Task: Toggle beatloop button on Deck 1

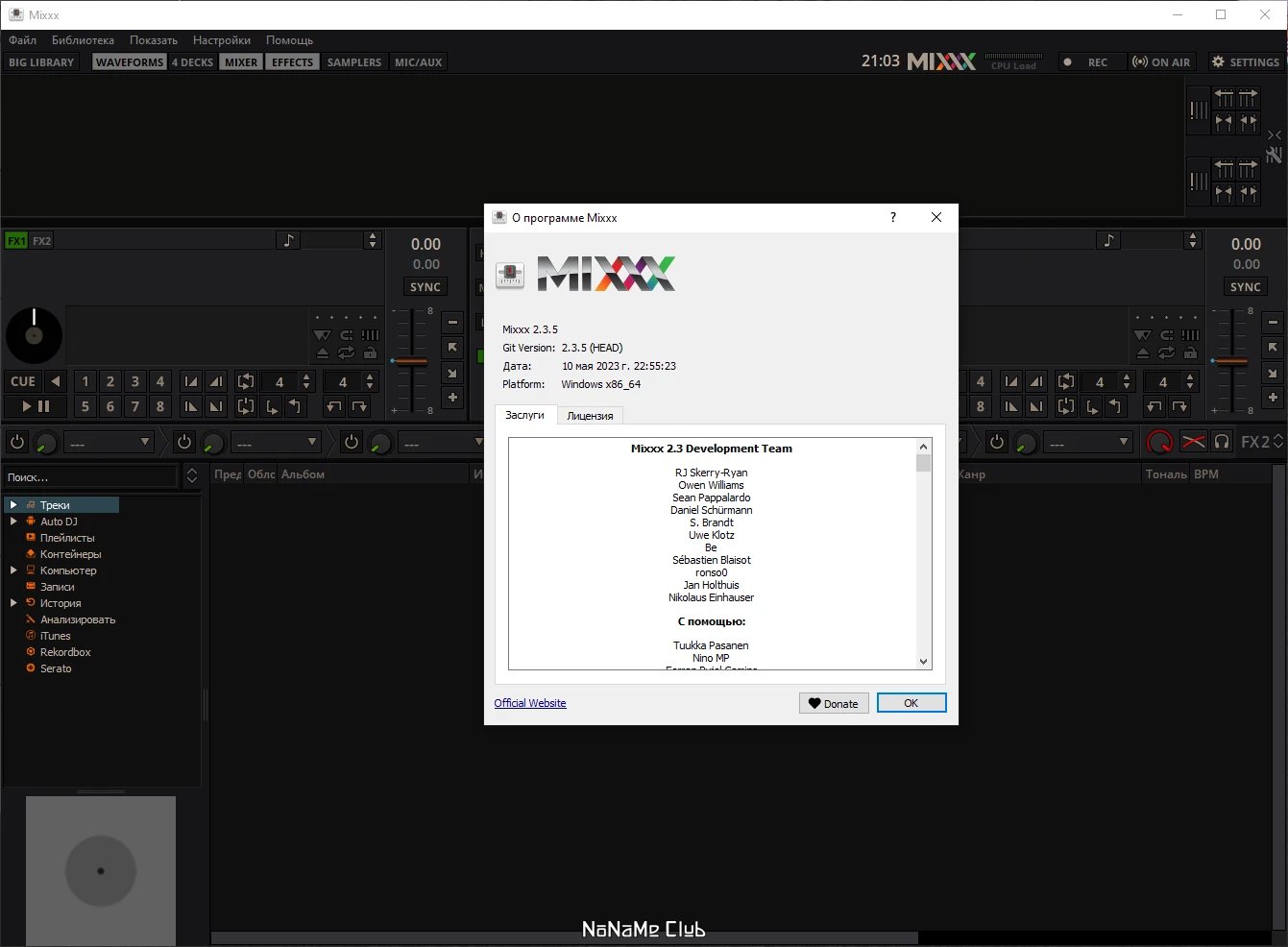Action: (x=246, y=381)
